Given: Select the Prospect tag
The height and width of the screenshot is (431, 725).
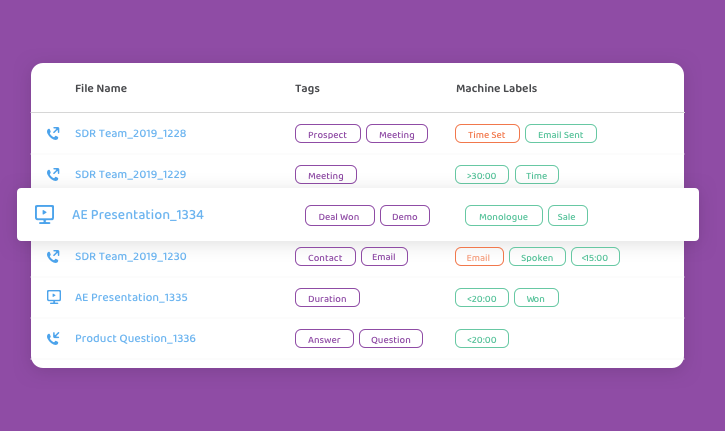Looking at the screenshot, I should pyautogui.click(x=328, y=134).
